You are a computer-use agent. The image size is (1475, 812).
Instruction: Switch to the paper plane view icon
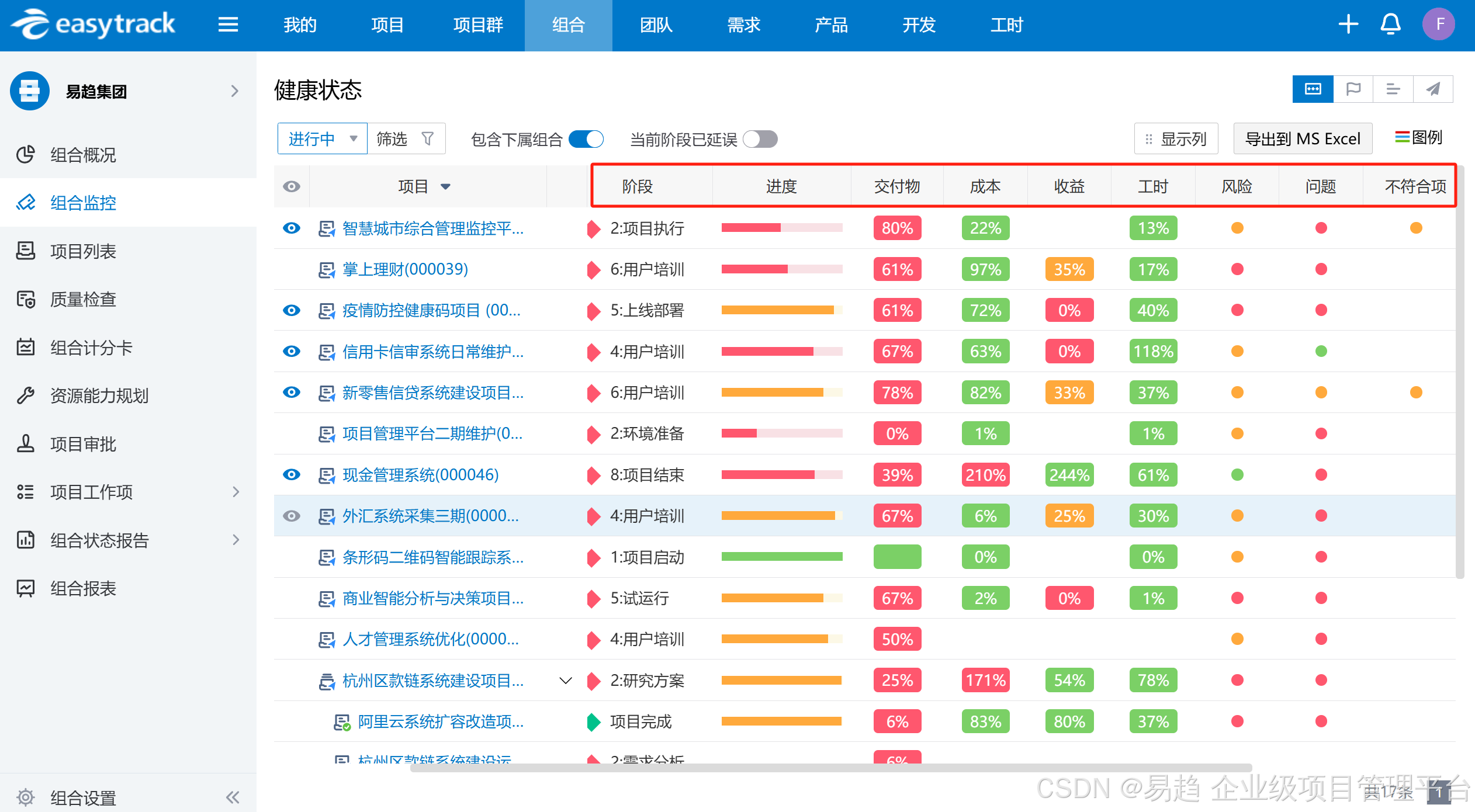(x=1433, y=89)
